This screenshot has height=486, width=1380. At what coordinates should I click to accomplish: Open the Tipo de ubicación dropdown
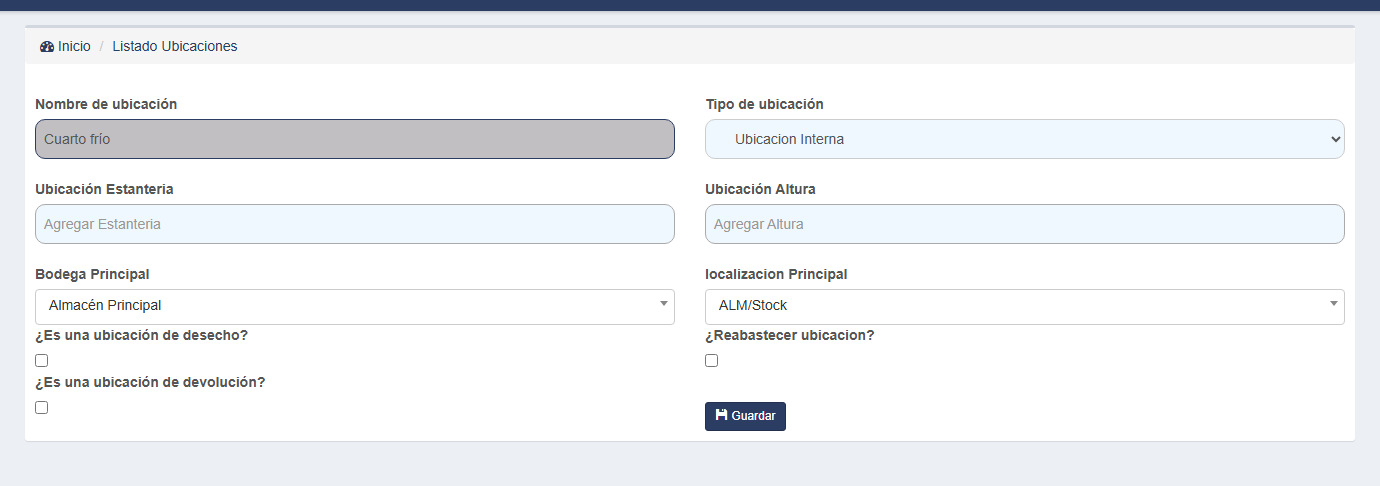pyautogui.click(x=1025, y=139)
